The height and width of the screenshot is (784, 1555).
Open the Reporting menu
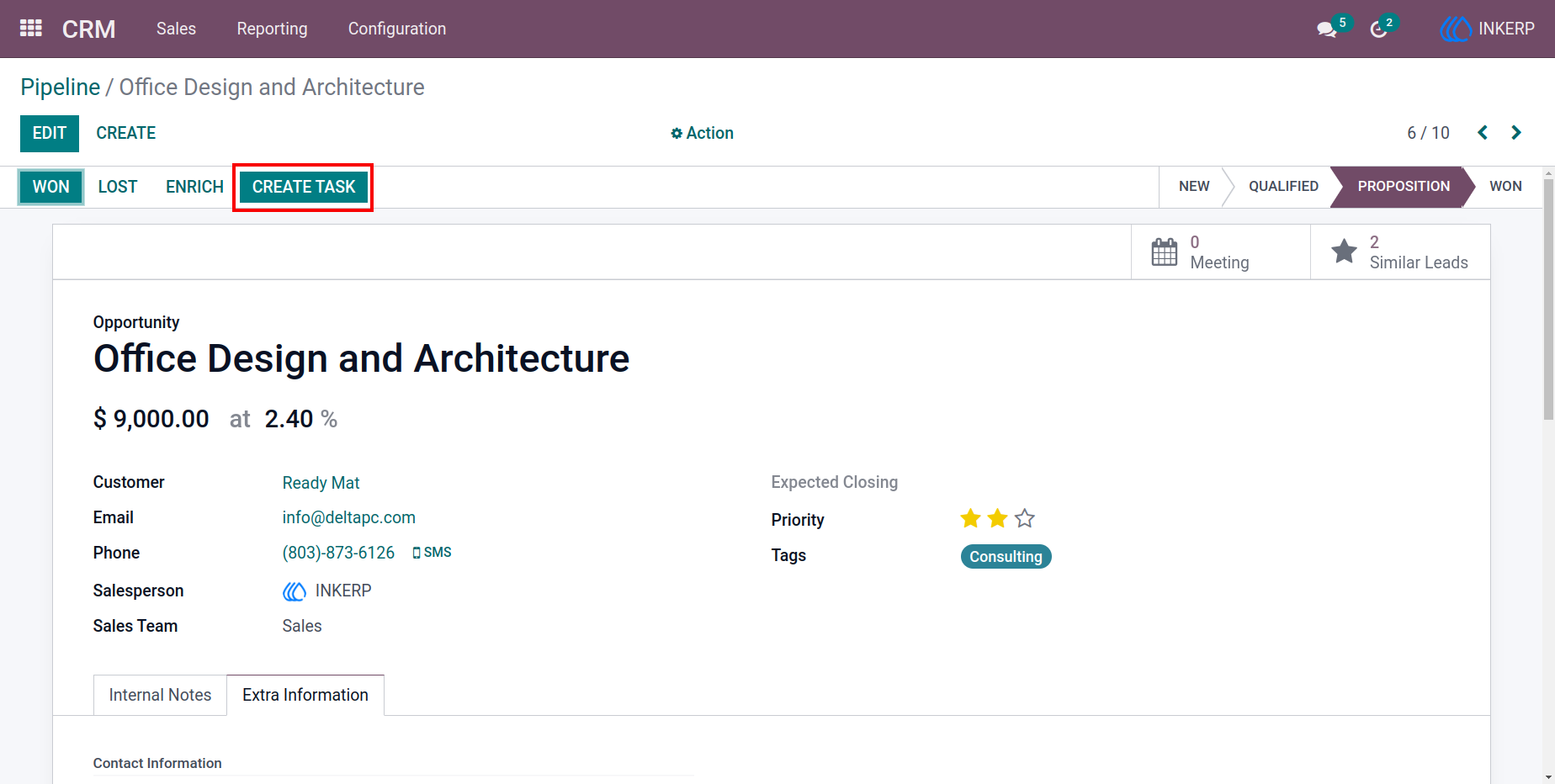272,29
